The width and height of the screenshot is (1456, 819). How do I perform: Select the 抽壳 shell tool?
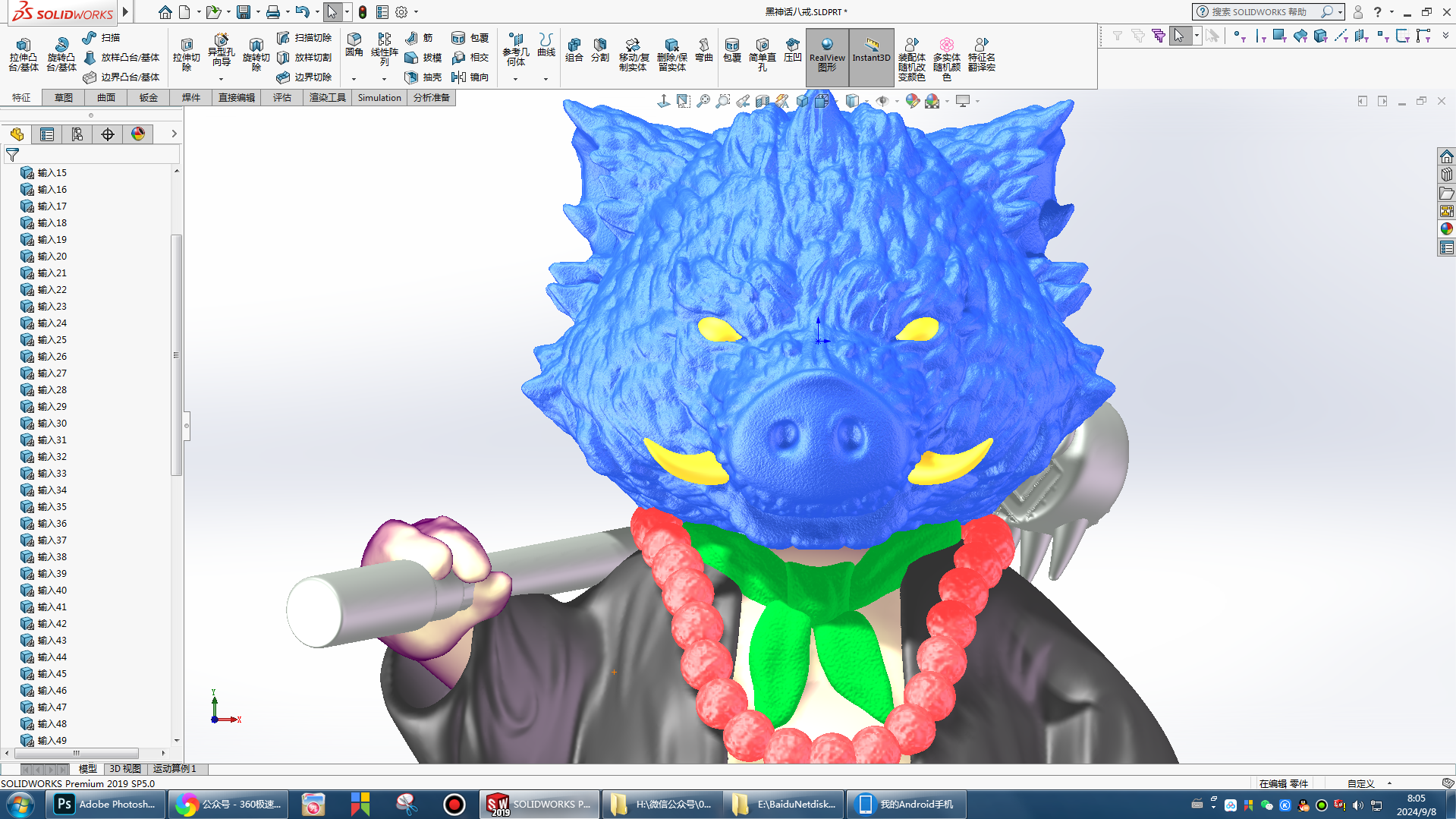pos(423,77)
